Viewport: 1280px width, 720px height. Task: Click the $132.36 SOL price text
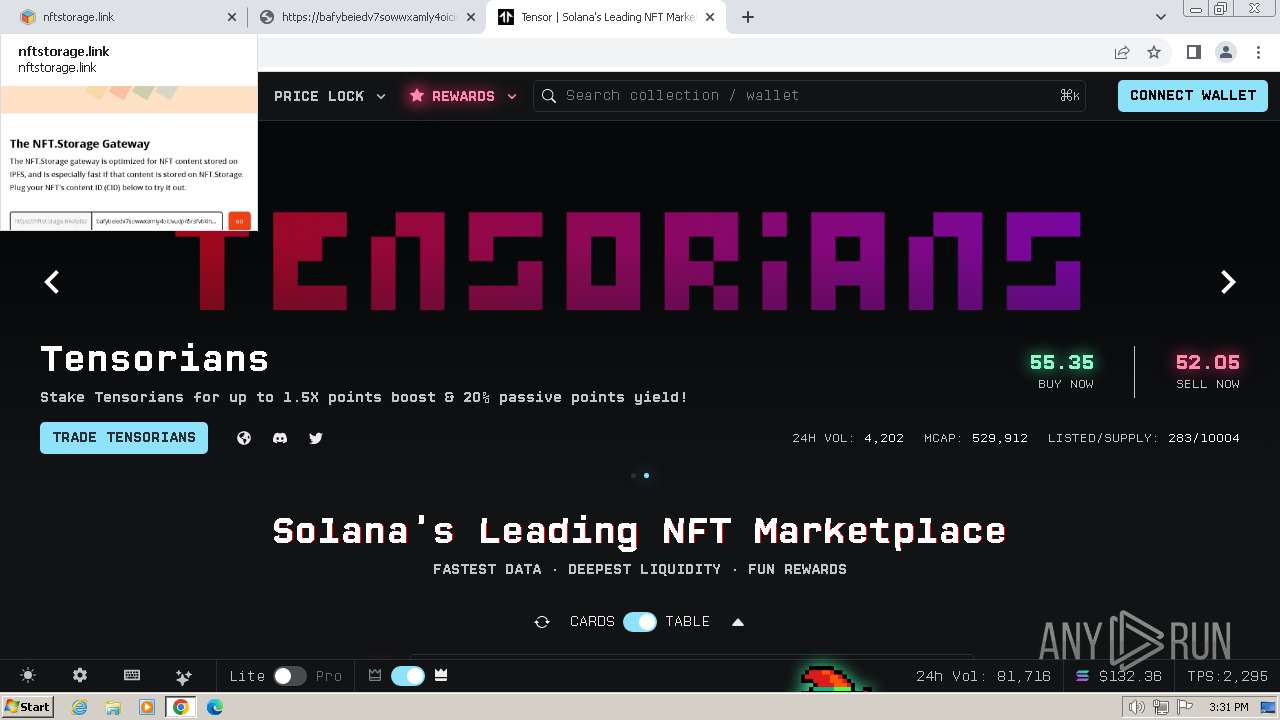pyautogui.click(x=1130, y=676)
